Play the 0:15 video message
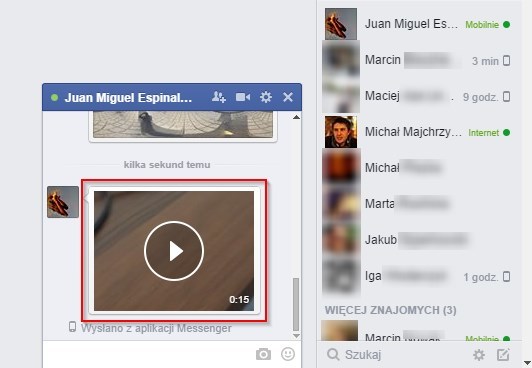 coord(174,251)
